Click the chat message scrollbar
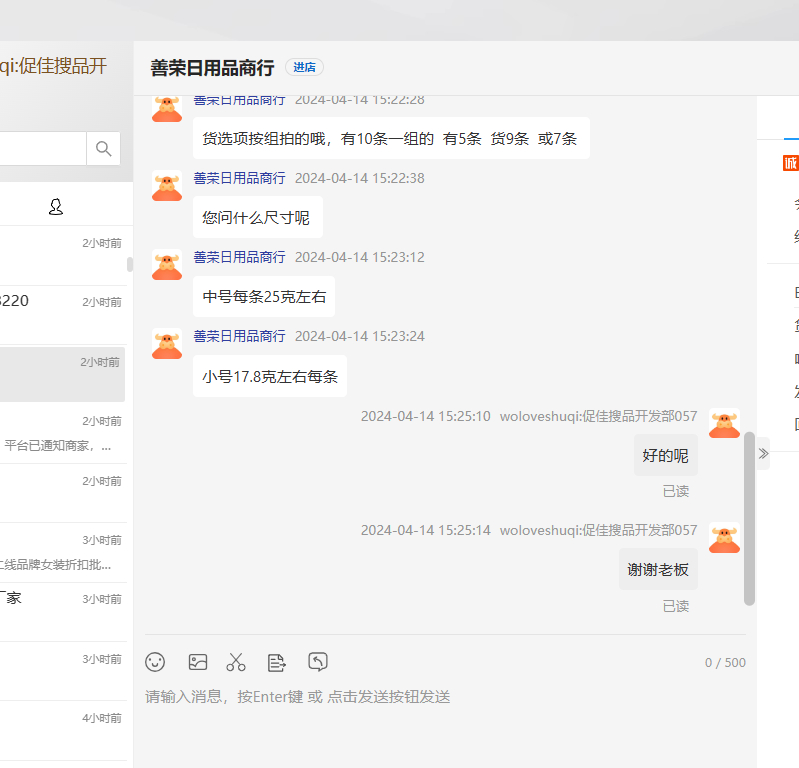799x768 pixels. pyautogui.click(x=750, y=518)
